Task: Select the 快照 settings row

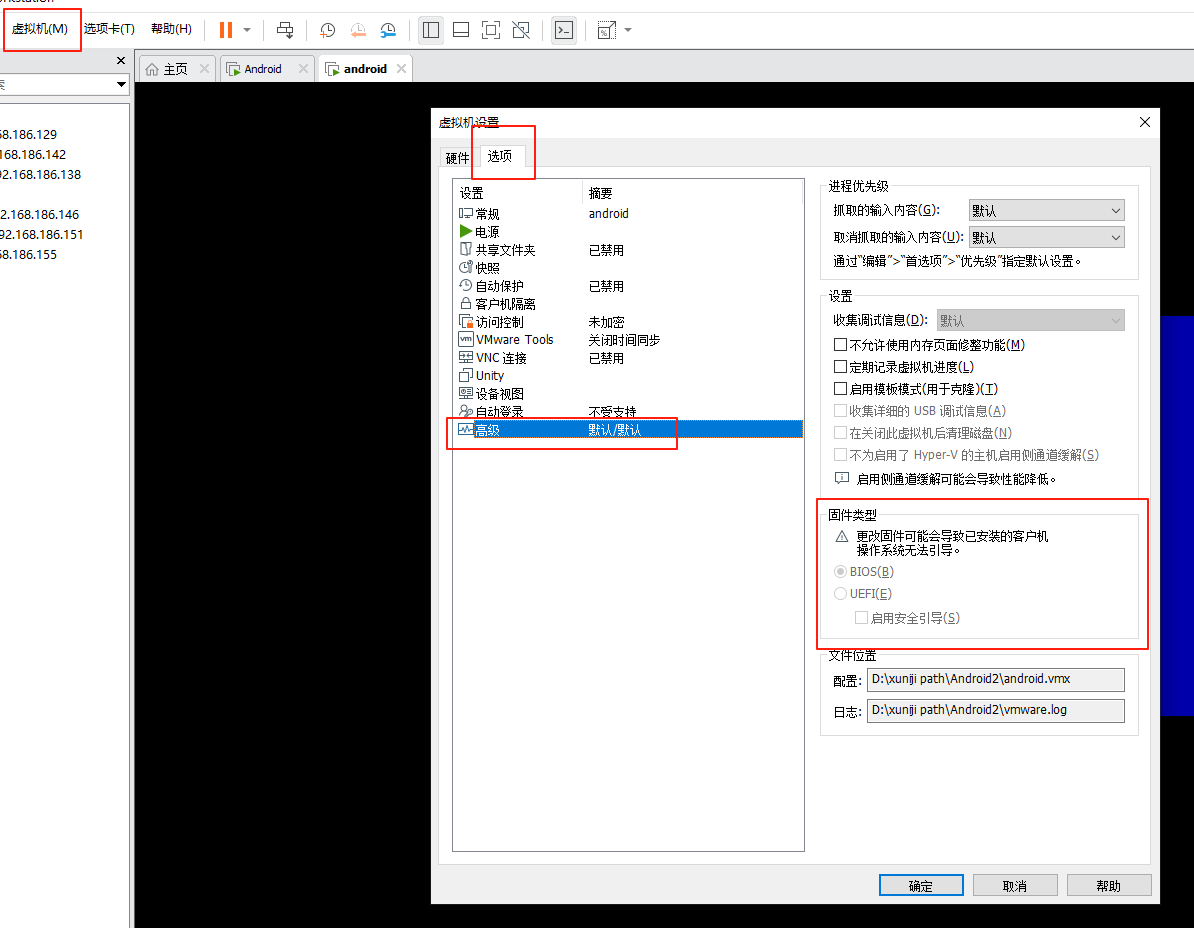Action: (x=627, y=268)
